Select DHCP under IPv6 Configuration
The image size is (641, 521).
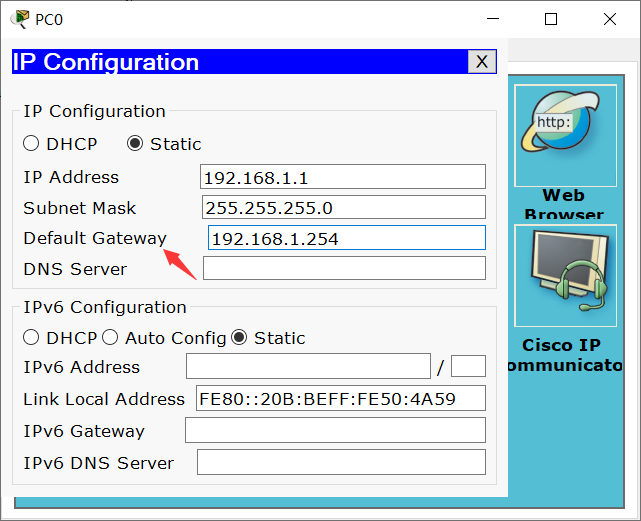(31, 338)
